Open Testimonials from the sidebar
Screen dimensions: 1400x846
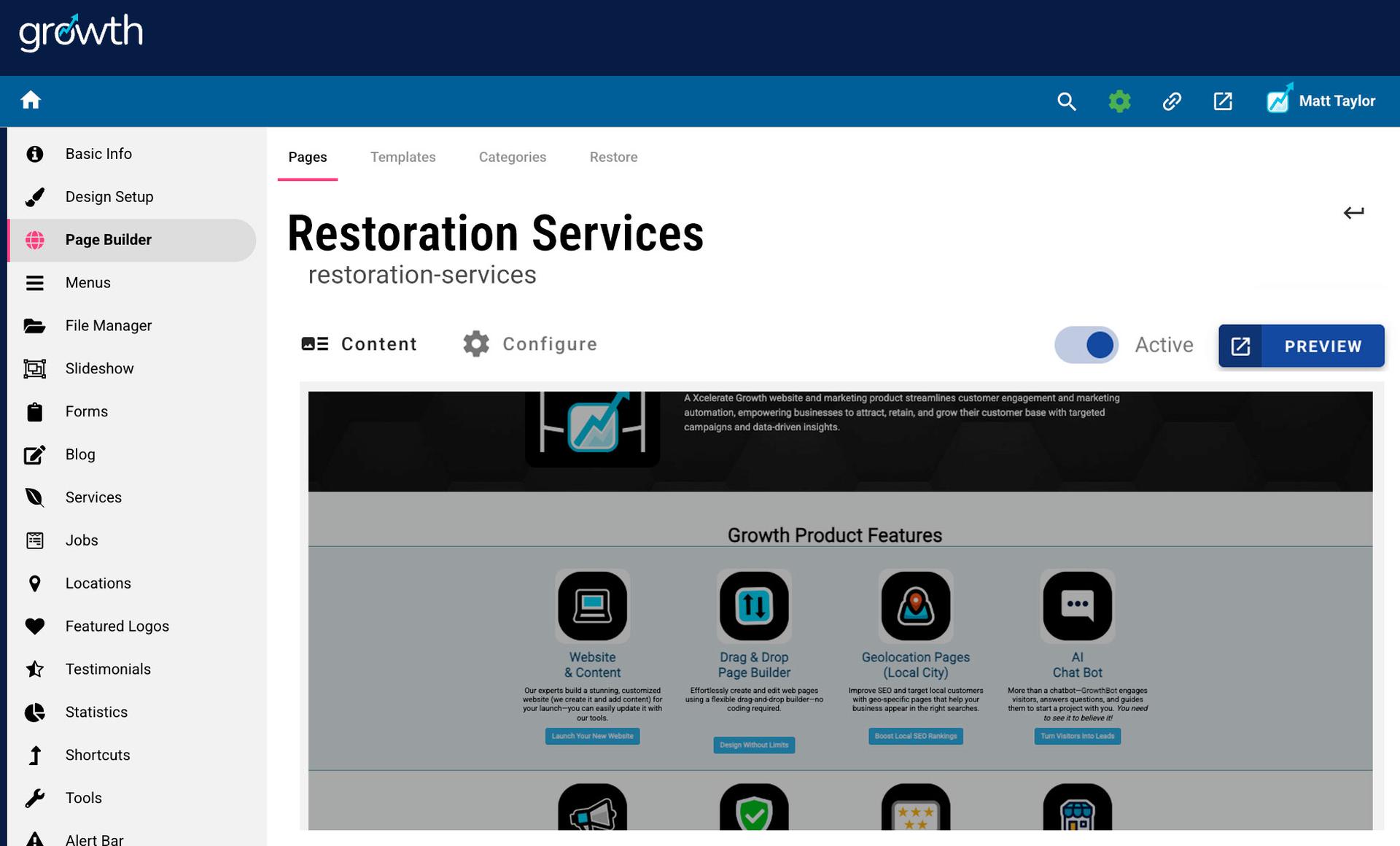click(x=108, y=669)
